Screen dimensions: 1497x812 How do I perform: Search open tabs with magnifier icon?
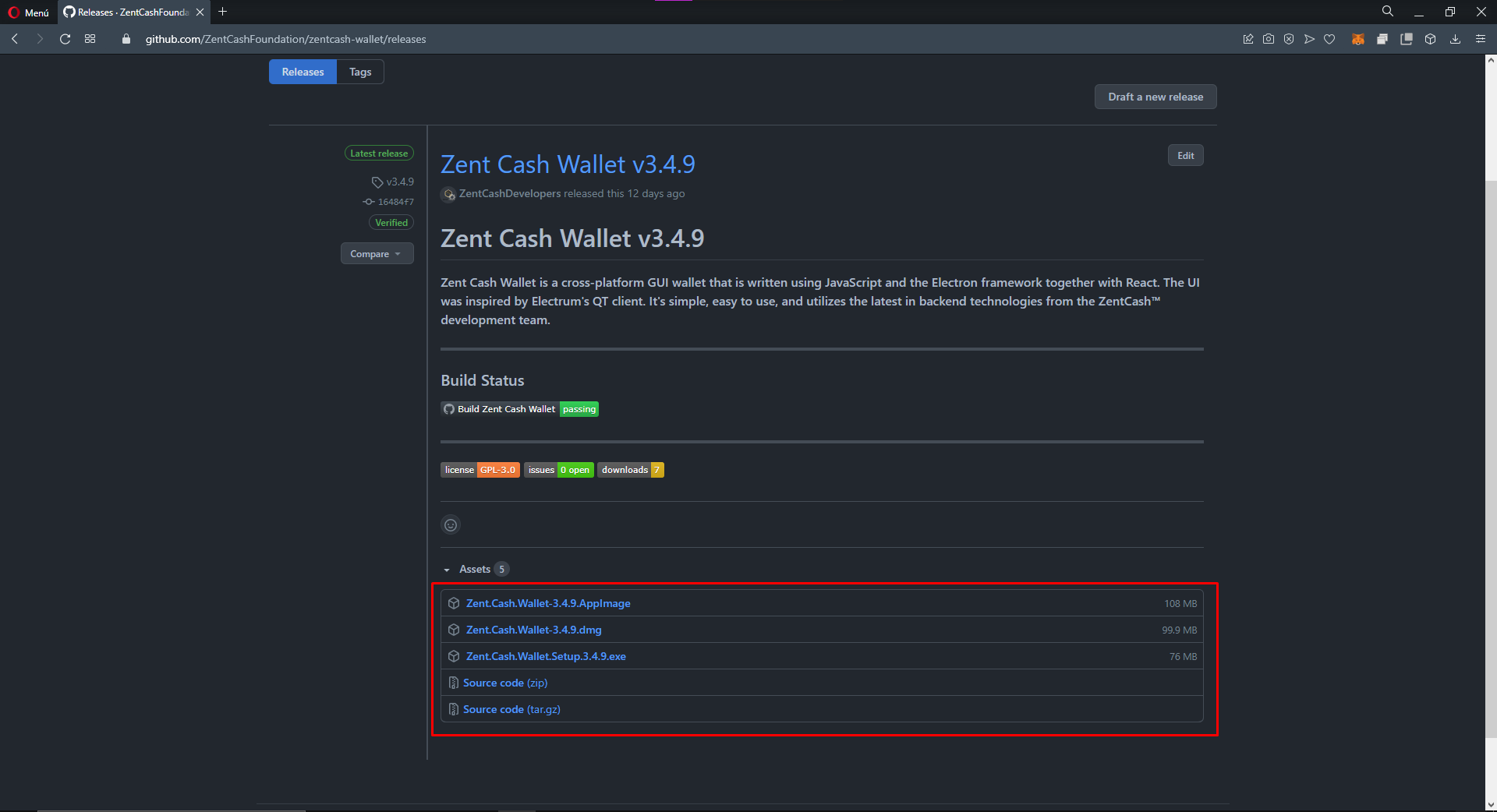1388,12
